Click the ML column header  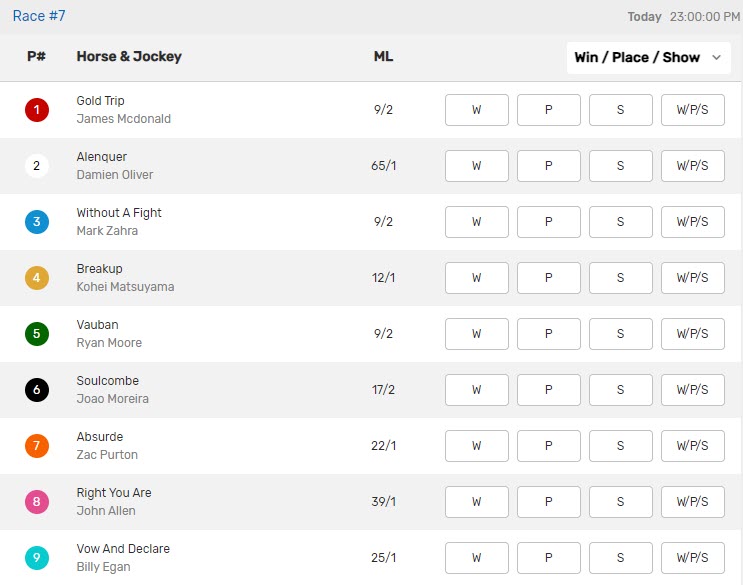click(383, 57)
